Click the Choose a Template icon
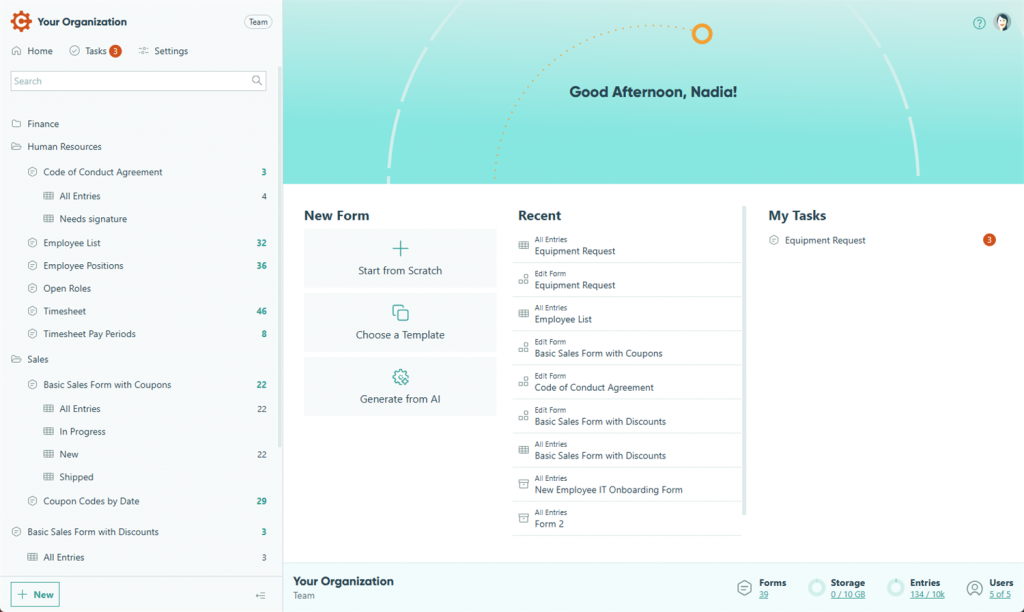This screenshot has height=612, width=1024. tap(400, 312)
